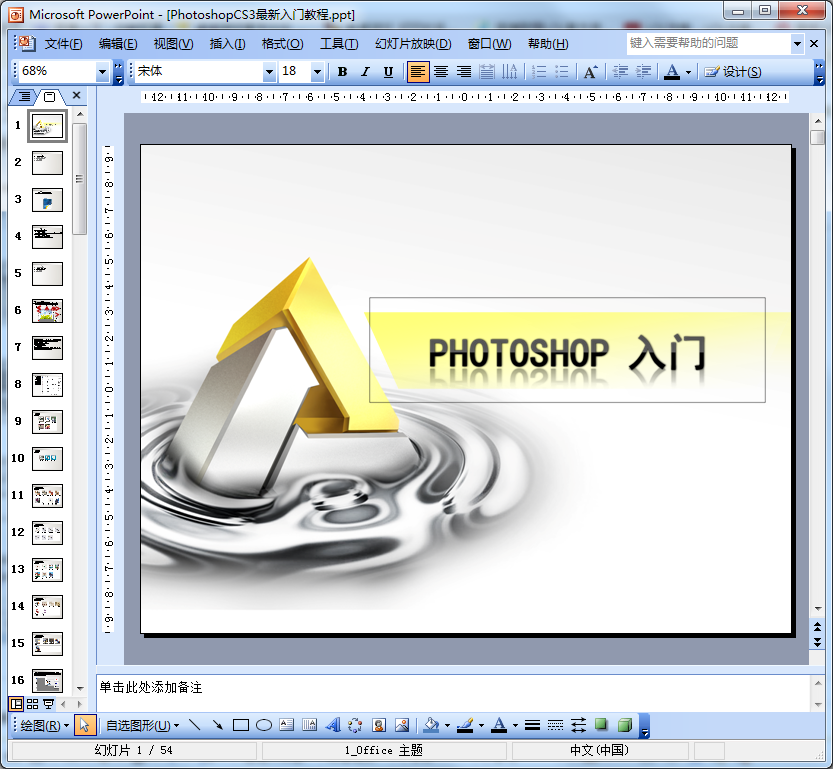Image resolution: width=833 pixels, height=769 pixels.
Task: Select slide 6 thumbnail
Action: [47, 311]
